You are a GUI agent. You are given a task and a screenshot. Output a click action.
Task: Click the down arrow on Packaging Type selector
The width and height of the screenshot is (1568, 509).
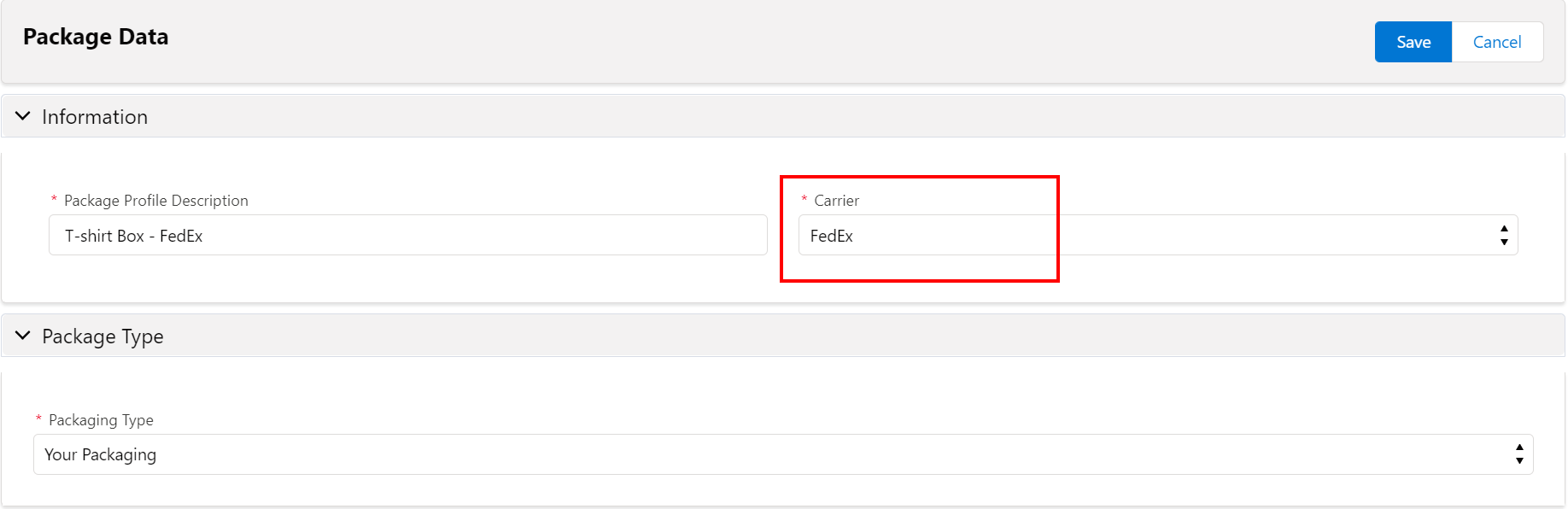[1519, 461]
